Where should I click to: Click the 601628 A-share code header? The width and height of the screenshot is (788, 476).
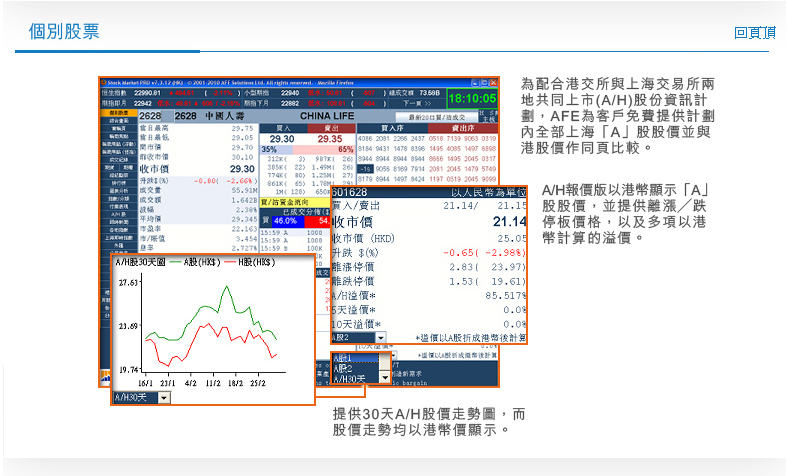(x=350, y=192)
